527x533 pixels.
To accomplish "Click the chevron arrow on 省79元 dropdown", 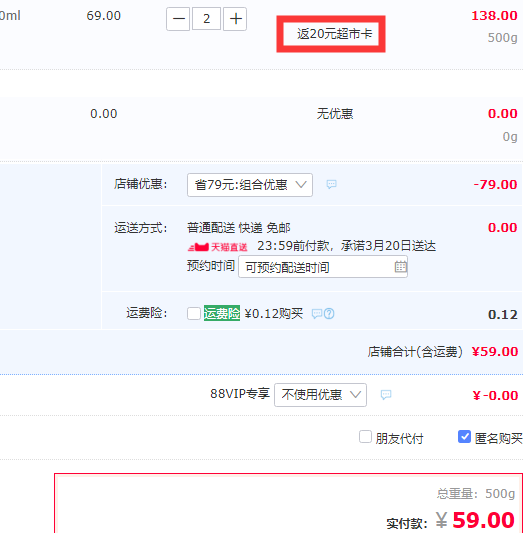I will pos(301,185).
